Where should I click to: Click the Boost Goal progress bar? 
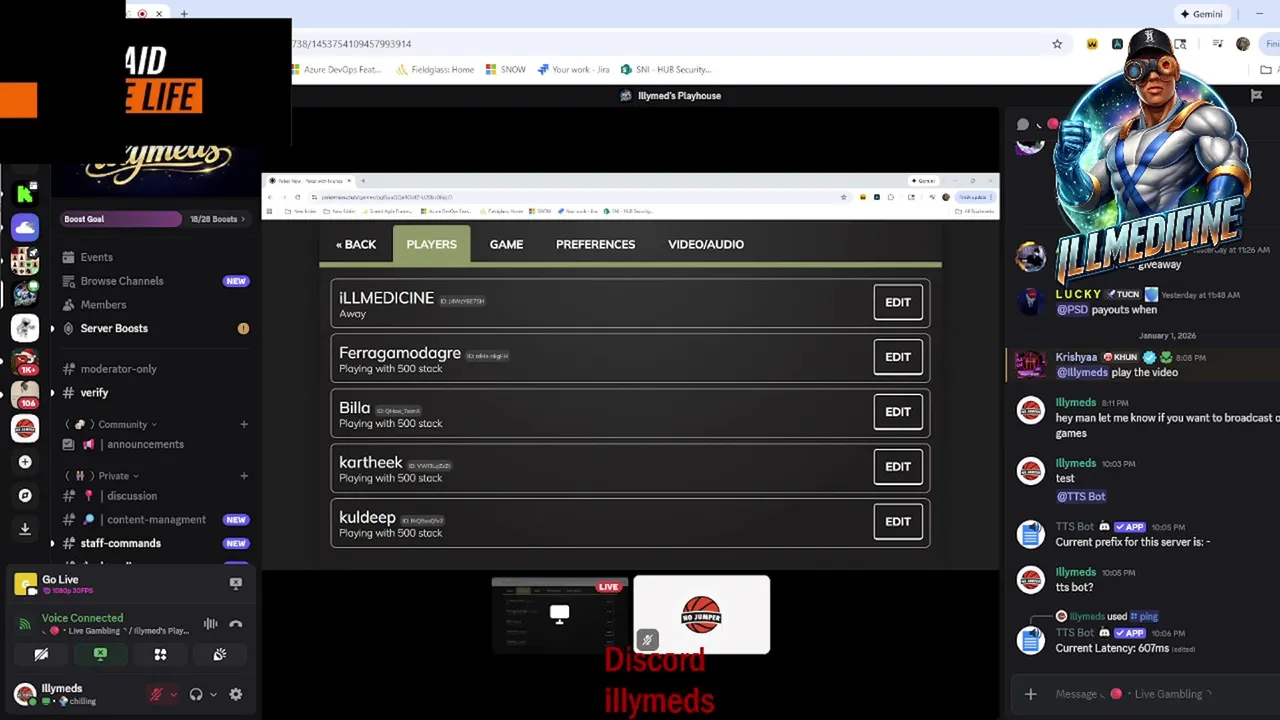(122, 219)
